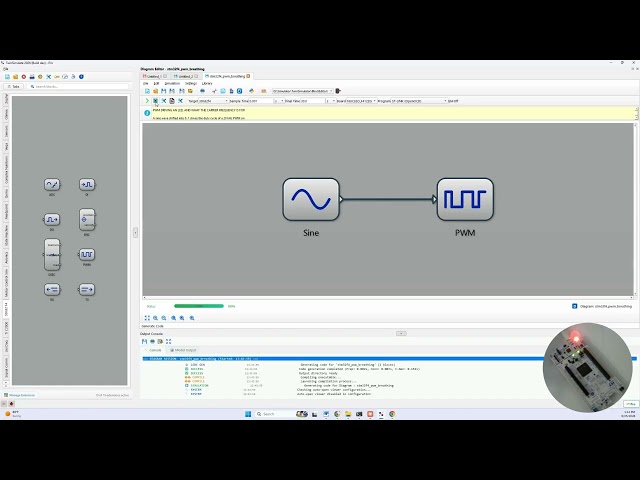Open the File menu in Diagram Editor
This screenshot has height=480, width=640.
tap(146, 83)
